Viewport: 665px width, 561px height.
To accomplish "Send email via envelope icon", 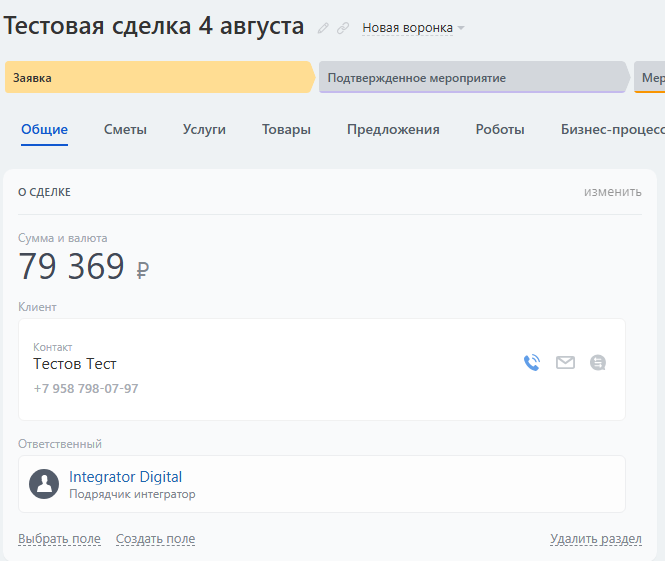I will [565, 363].
